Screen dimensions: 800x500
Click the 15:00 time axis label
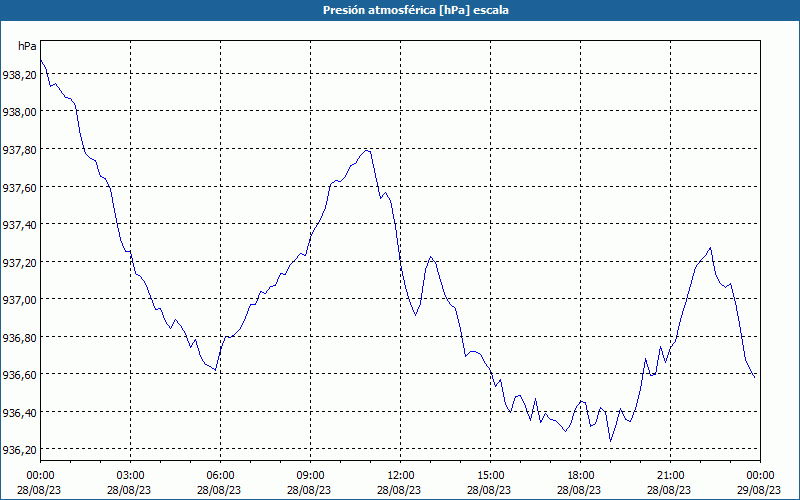point(490,476)
